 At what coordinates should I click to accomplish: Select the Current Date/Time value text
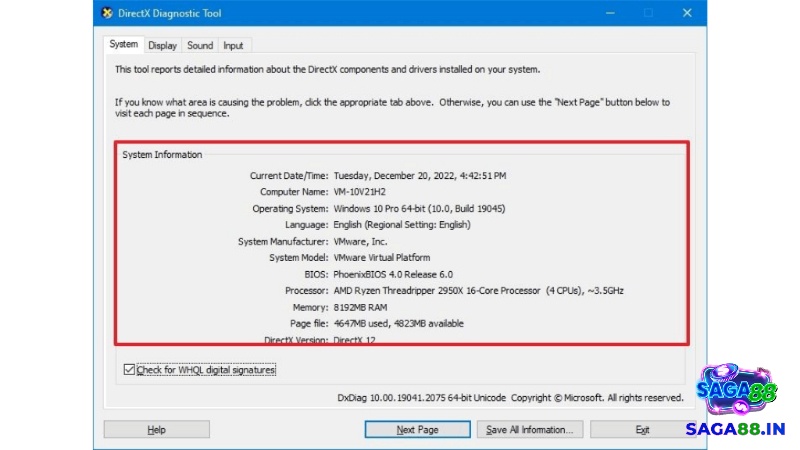point(420,176)
